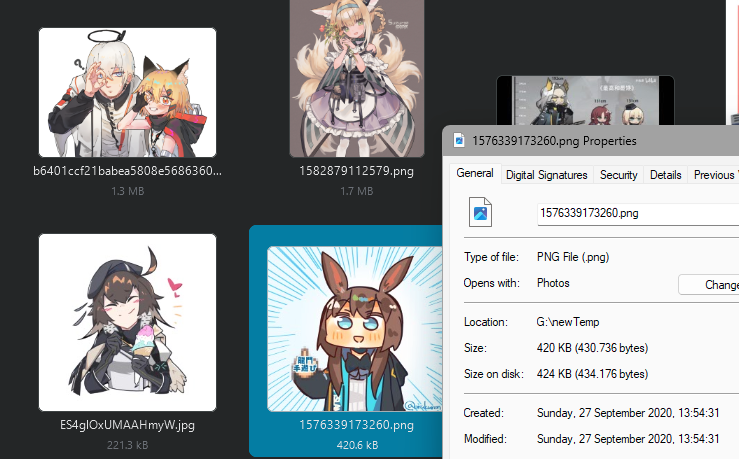Click the Properties window title text

coord(554,141)
